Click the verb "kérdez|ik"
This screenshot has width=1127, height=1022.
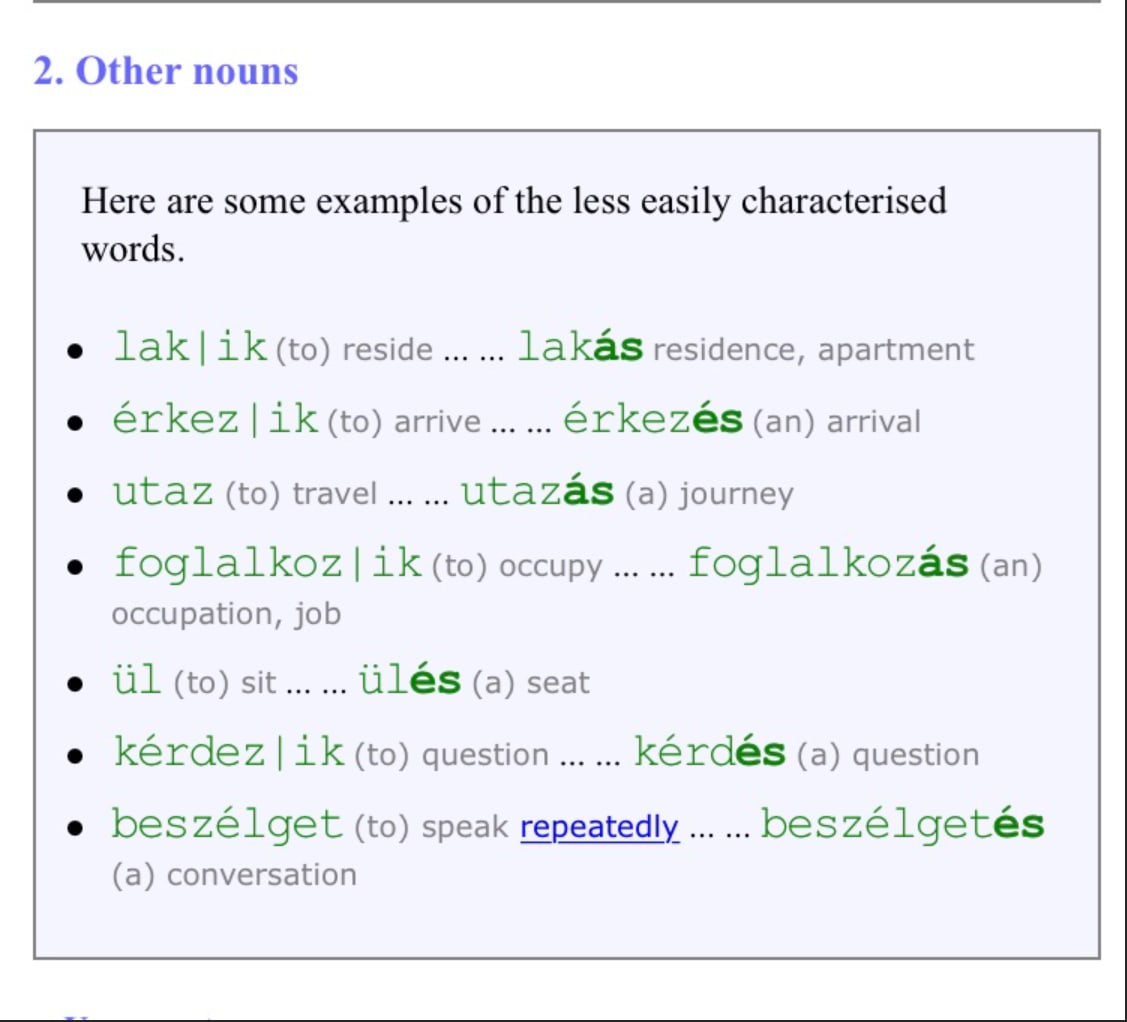pyautogui.click(x=228, y=753)
